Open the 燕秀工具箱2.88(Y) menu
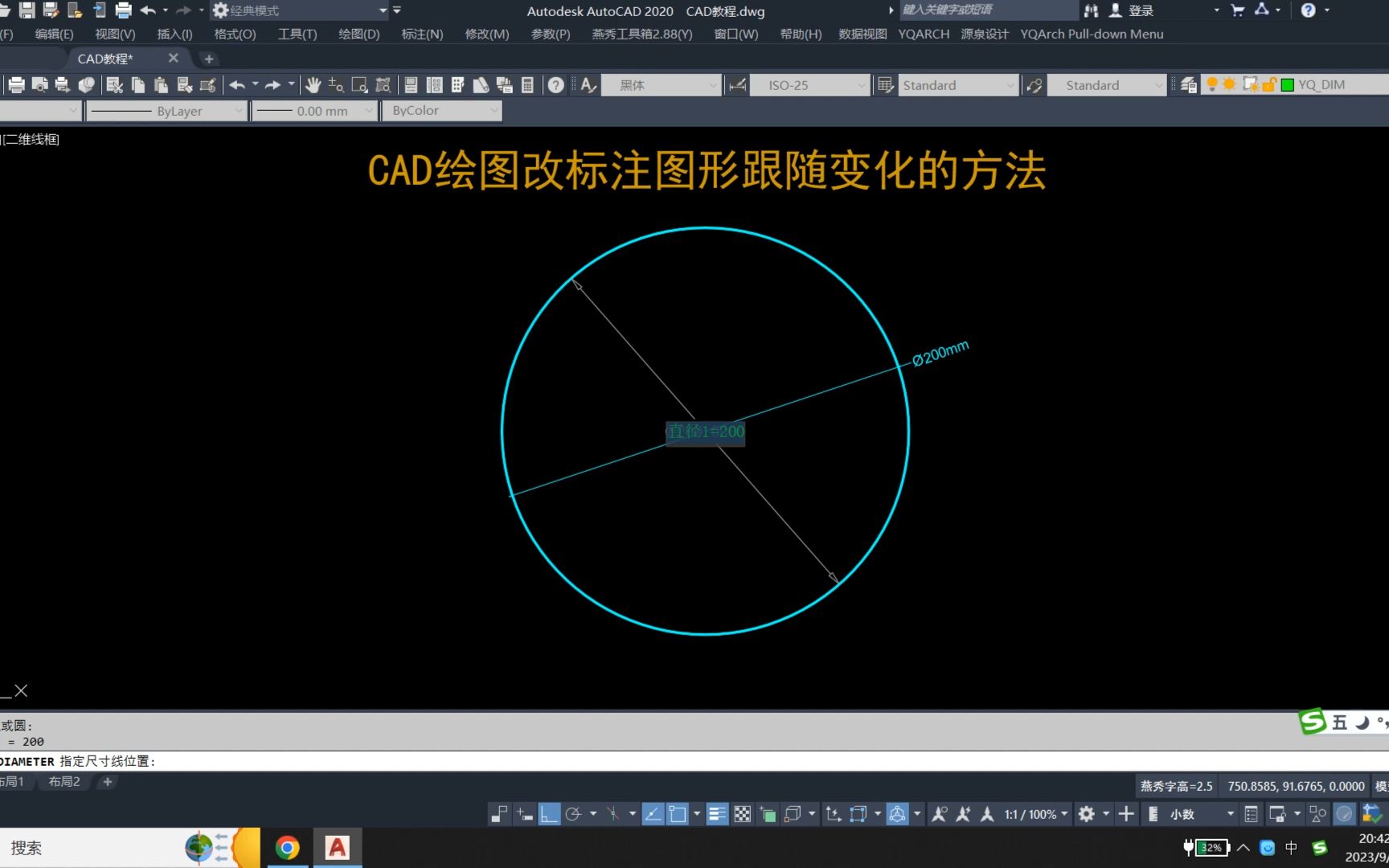The image size is (1389, 868). [x=641, y=34]
